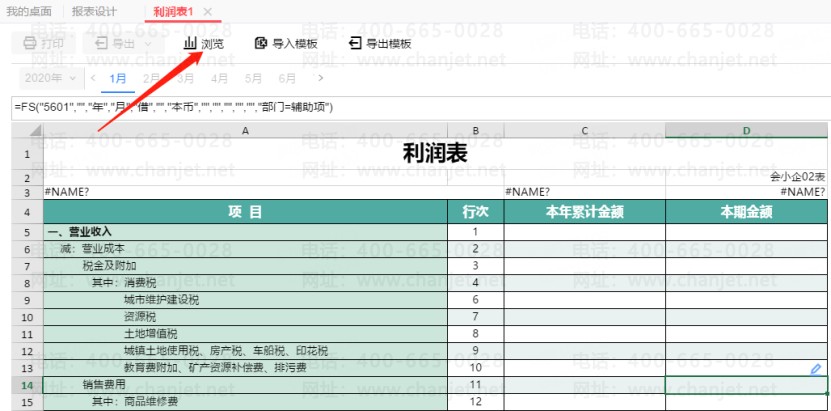Select the 4月 month tab
Image resolution: width=831 pixels, height=411 pixels.
pyautogui.click(x=219, y=78)
